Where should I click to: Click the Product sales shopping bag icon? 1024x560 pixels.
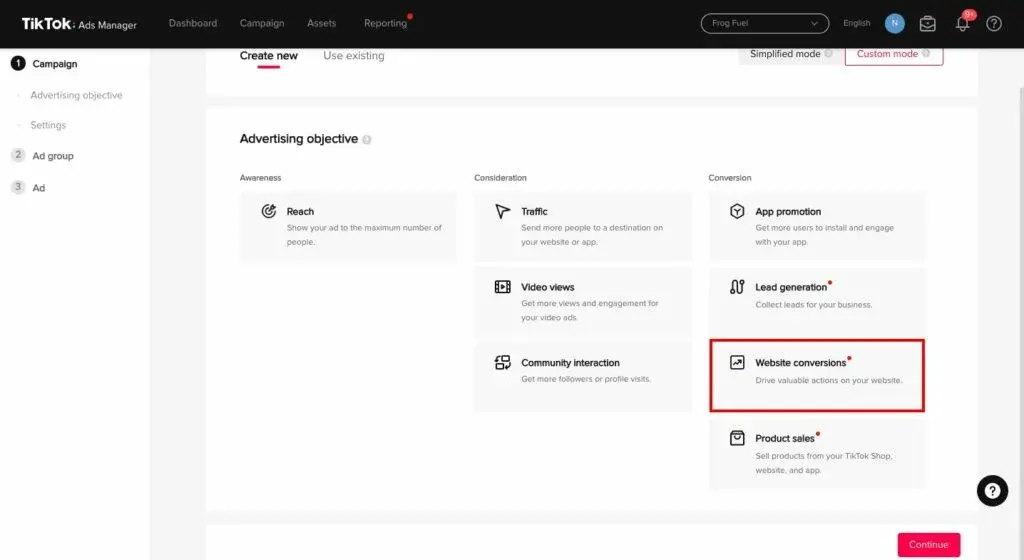pyautogui.click(x=737, y=438)
